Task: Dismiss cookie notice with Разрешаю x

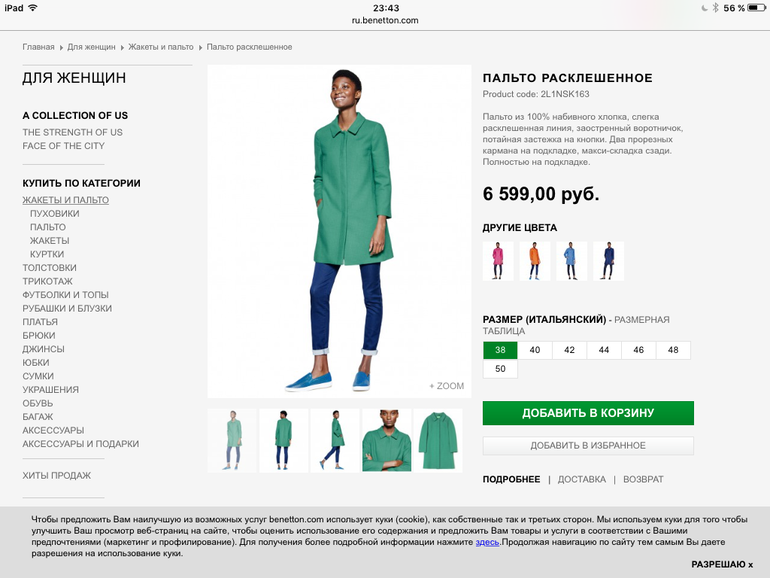Action: (722, 565)
